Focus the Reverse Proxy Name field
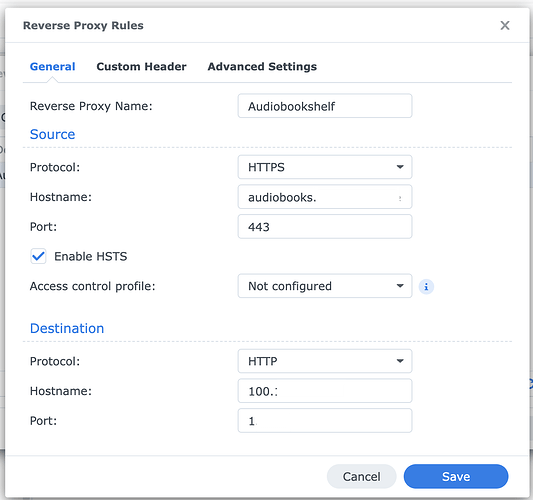The width and height of the screenshot is (533, 500). [x=325, y=106]
